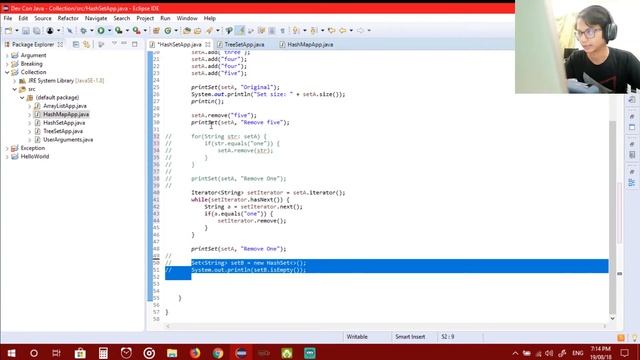Toggle Link with Editor in Package Explorer
This screenshot has height=360, width=640.
point(86,44)
